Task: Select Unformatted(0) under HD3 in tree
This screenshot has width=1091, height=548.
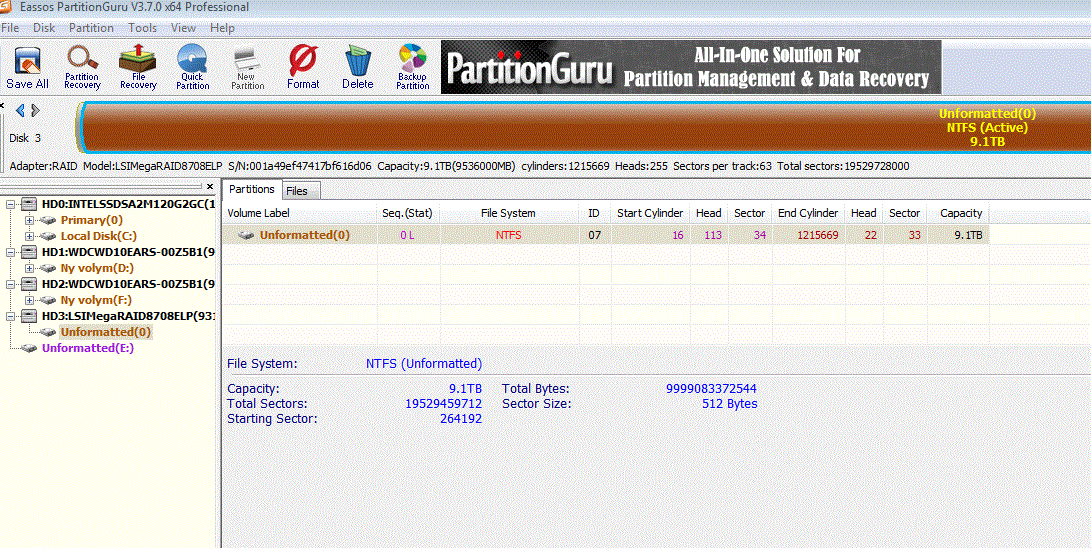Action: coord(106,332)
